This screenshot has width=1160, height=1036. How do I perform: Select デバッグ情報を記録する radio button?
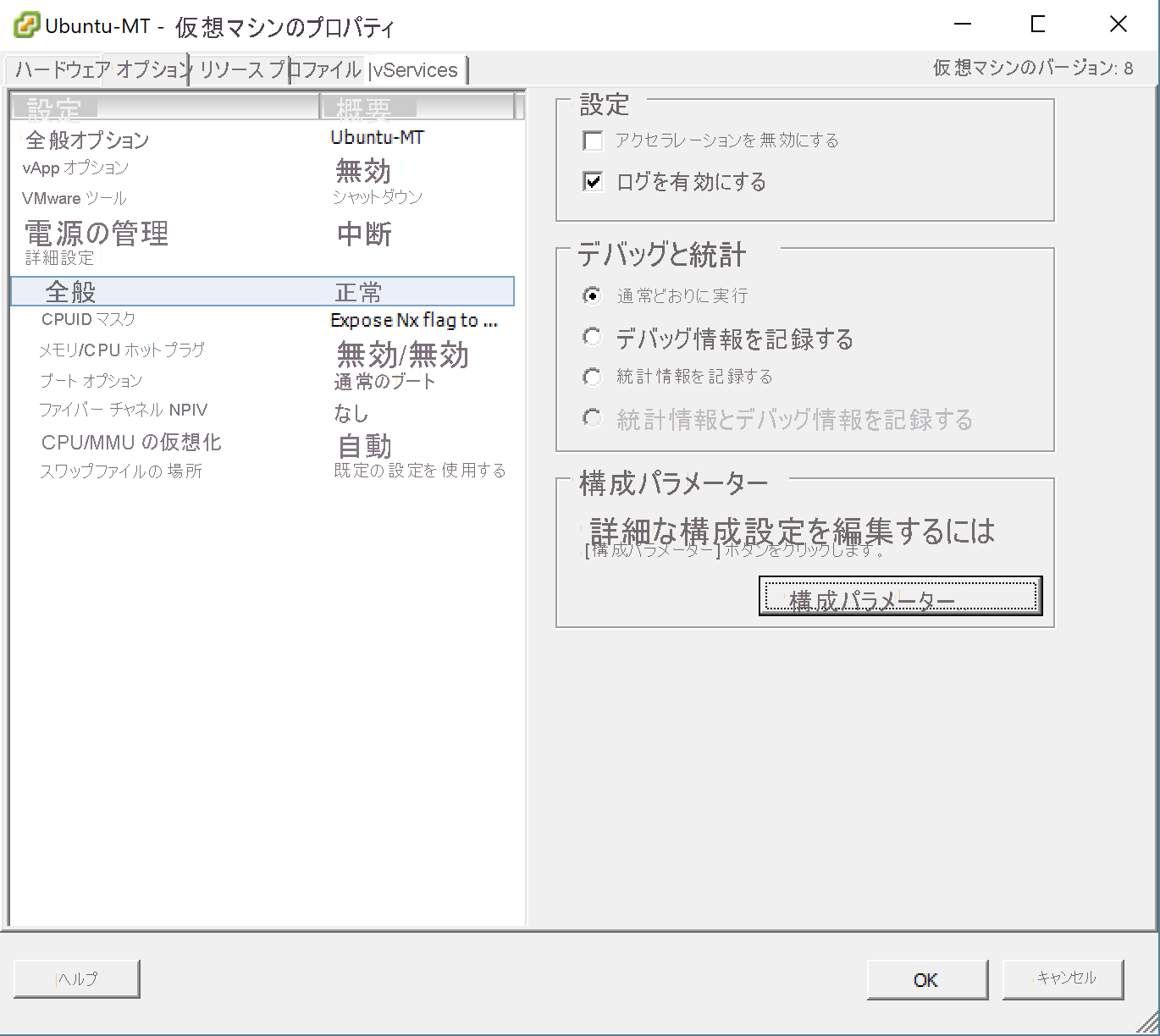tap(593, 337)
